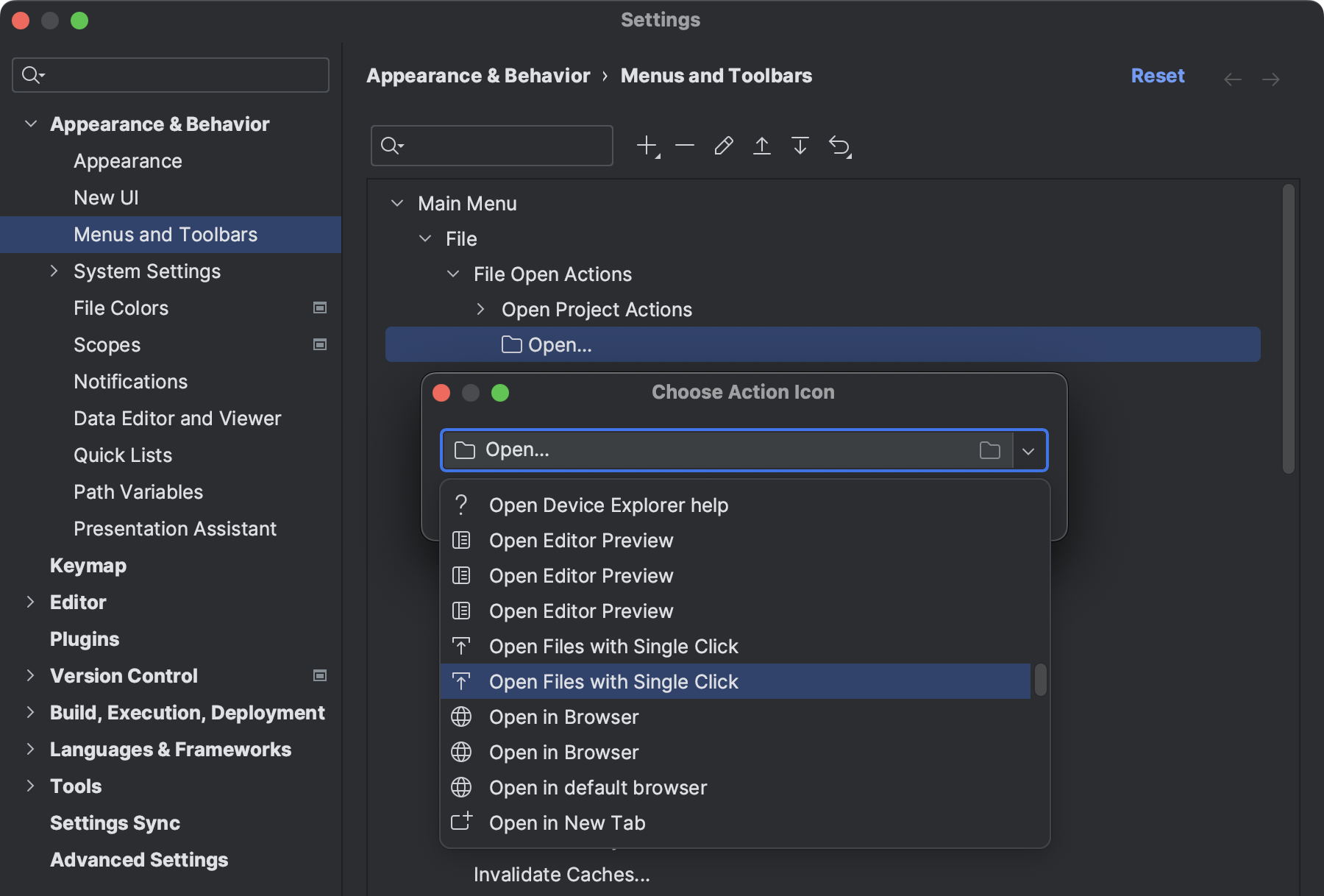1324x896 pixels.
Task: Edit the action icon with the pencil
Action: [724, 145]
